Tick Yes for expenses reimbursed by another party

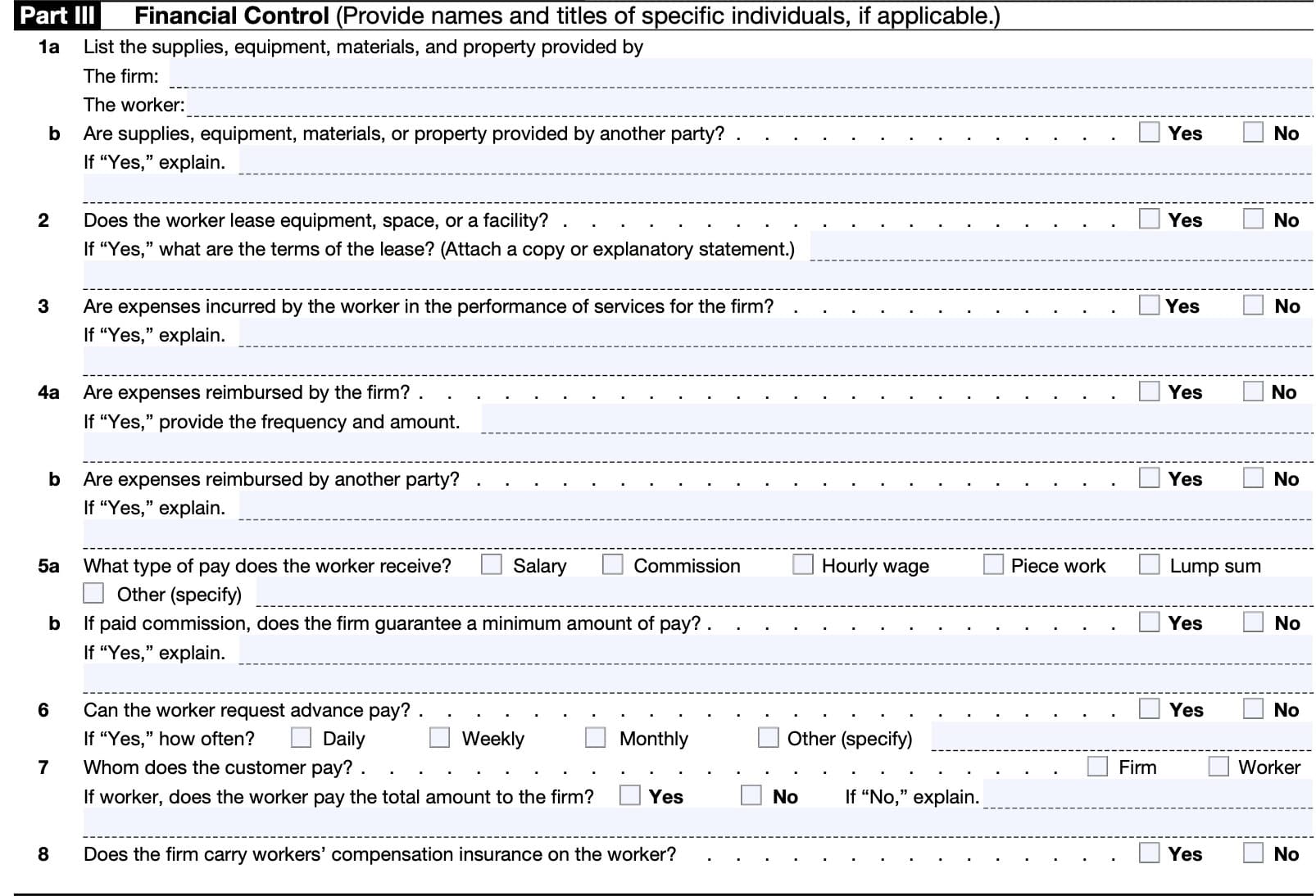pos(1149,477)
